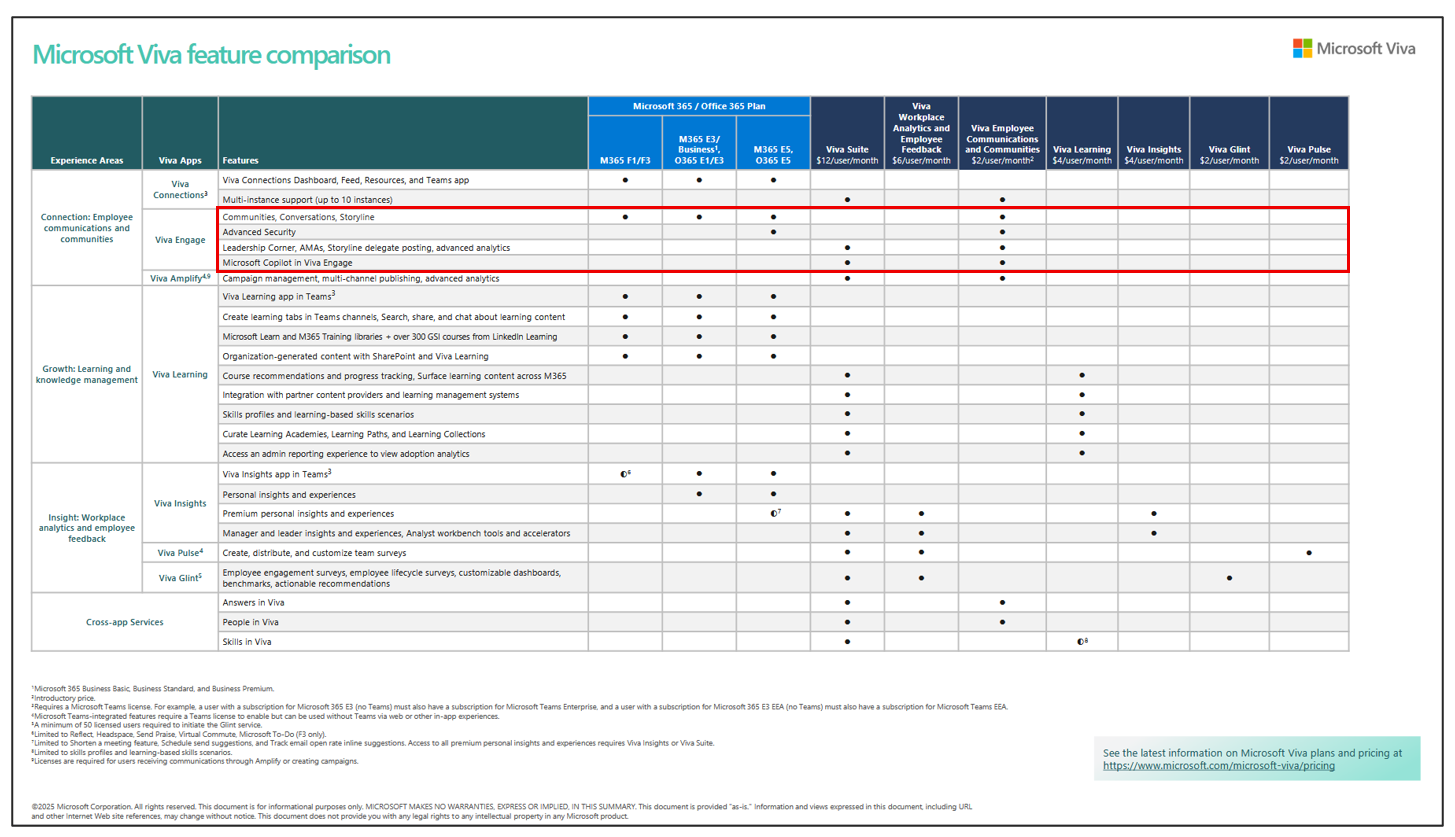The image size is (1455, 837).
Task: Open the microsoft-viva/pricing link
Action: 1219,766
